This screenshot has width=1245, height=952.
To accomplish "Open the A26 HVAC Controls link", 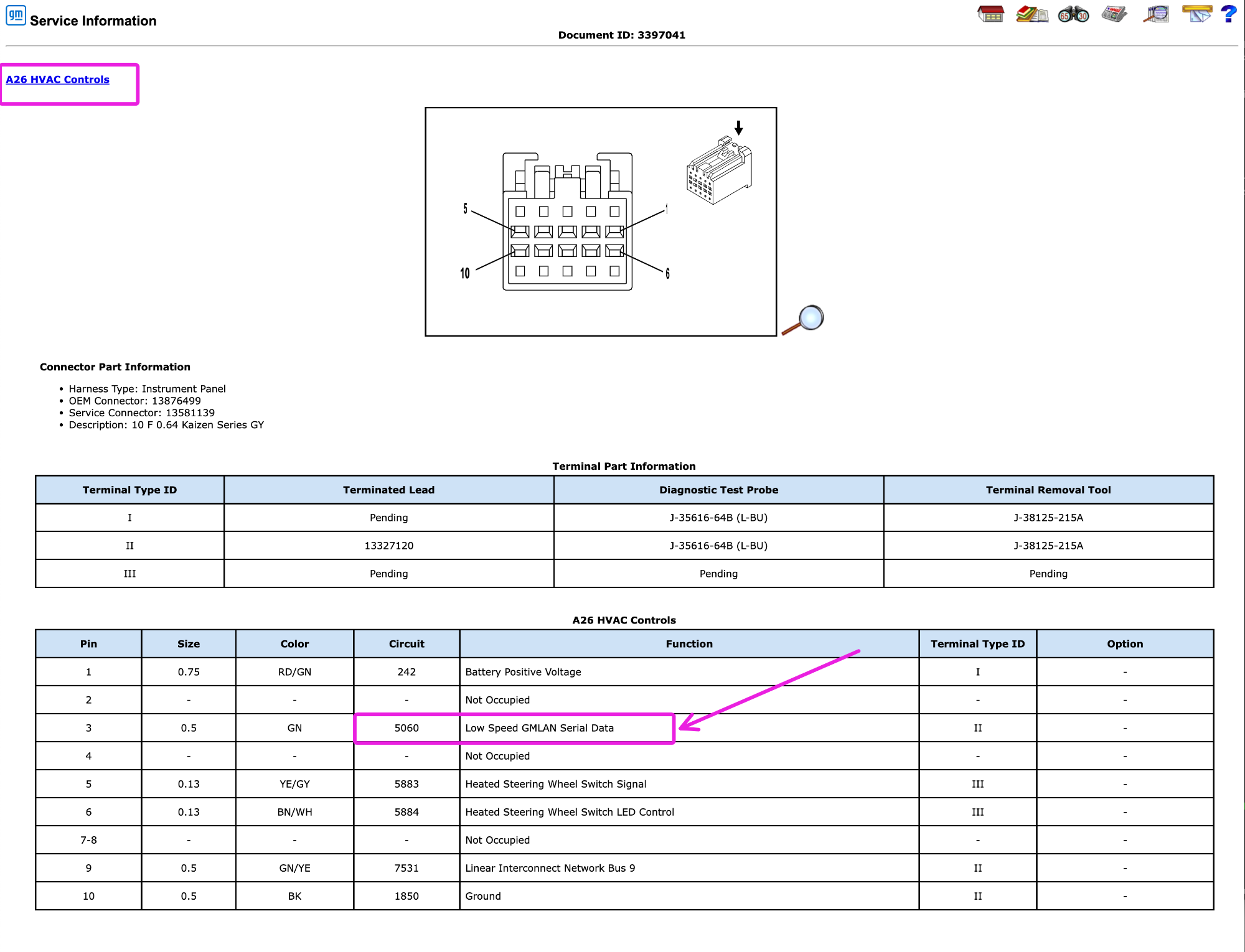I will tap(57, 80).
